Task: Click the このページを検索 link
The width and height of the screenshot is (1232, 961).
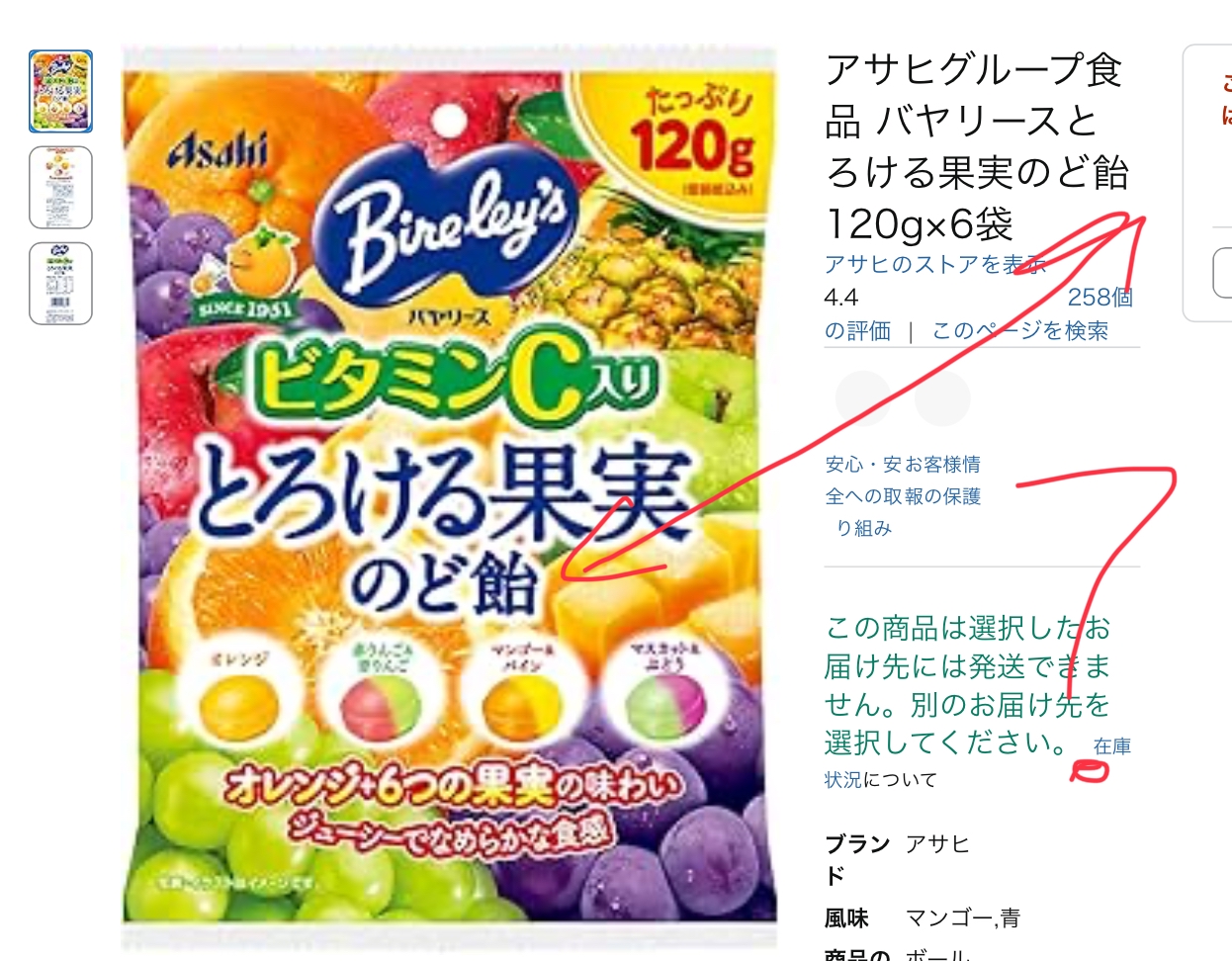Action: click(x=1019, y=330)
